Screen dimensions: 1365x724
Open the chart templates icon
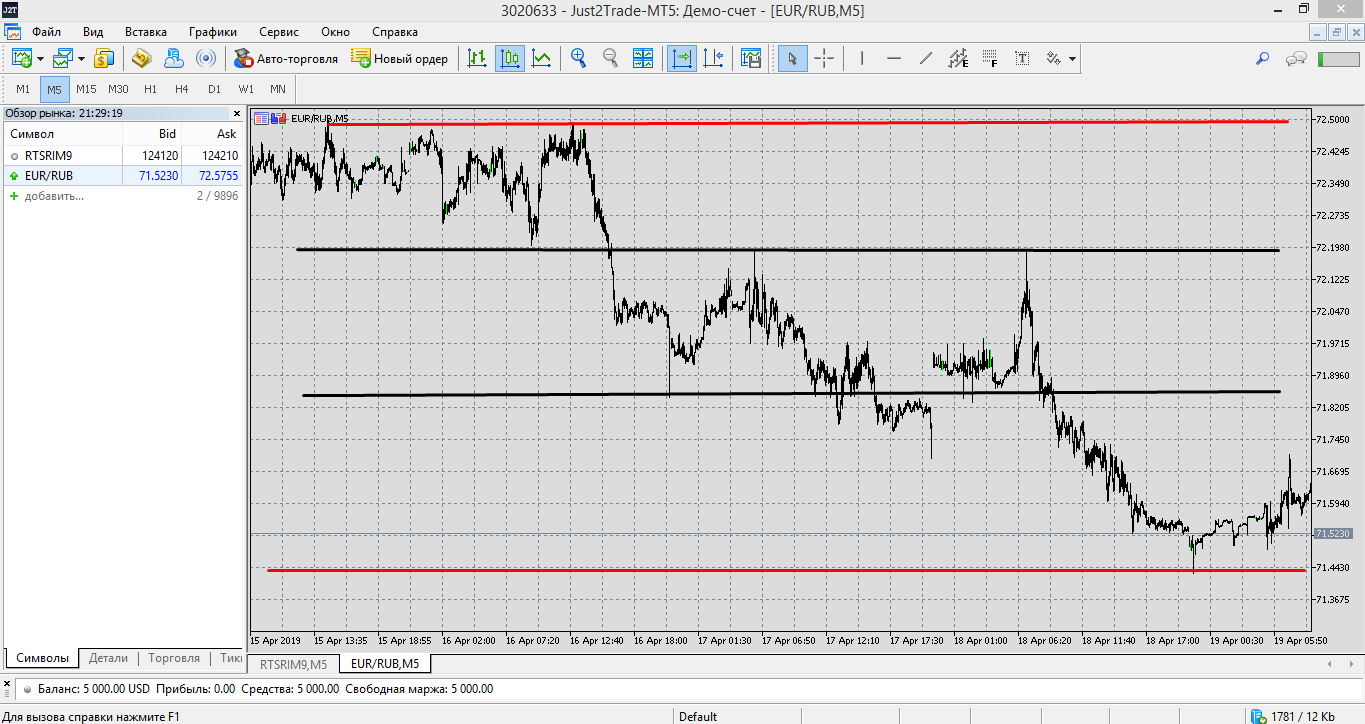[751, 58]
